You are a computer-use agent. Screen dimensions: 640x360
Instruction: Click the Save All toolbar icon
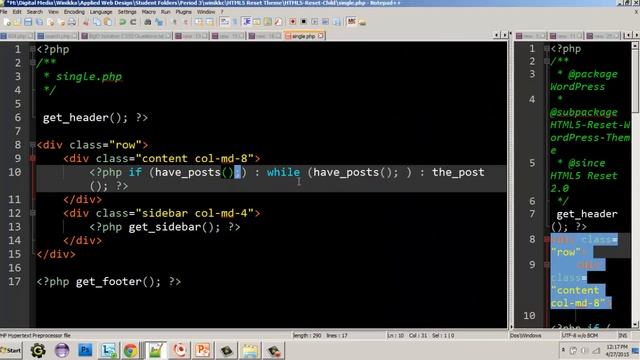point(39,22)
